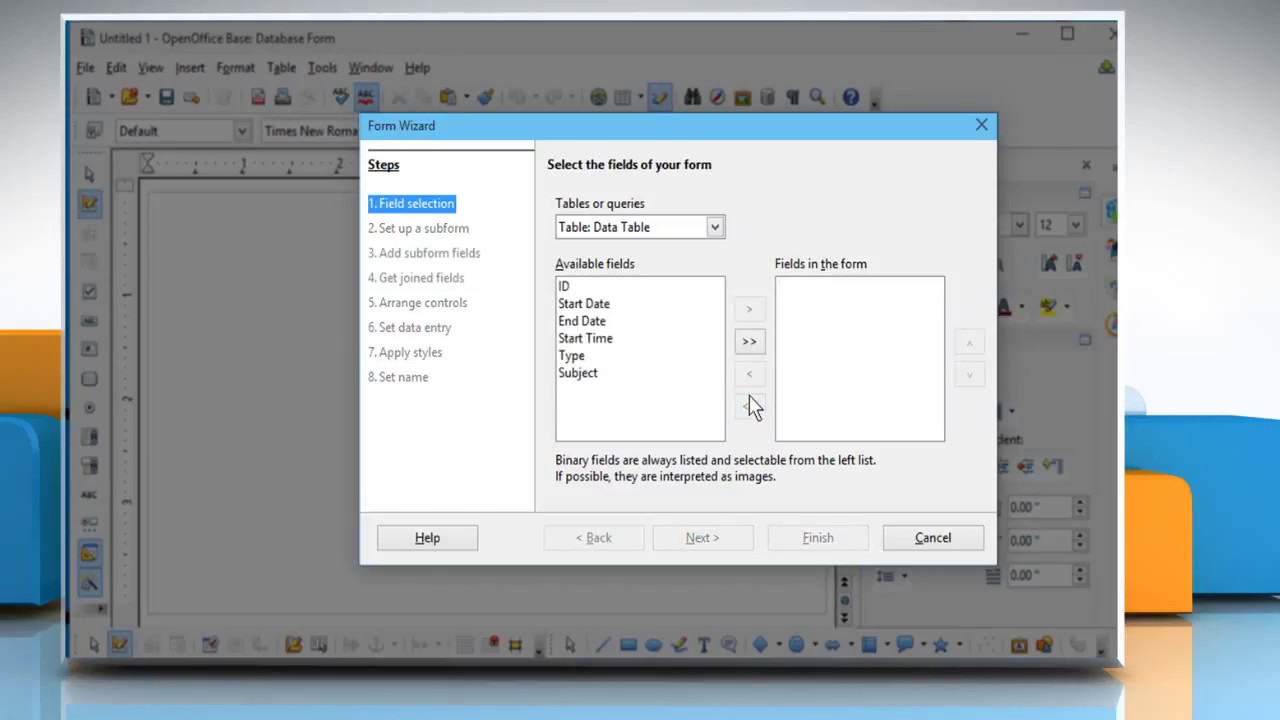Open the View menu
This screenshot has width=1280, height=720.
click(x=150, y=68)
